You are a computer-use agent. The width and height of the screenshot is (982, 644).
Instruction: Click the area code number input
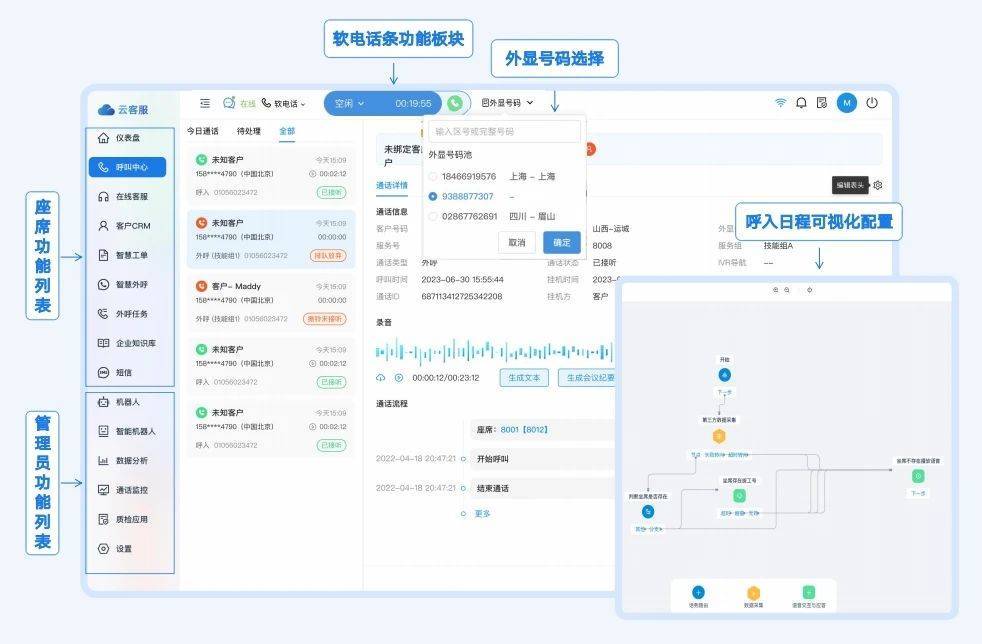[504, 132]
